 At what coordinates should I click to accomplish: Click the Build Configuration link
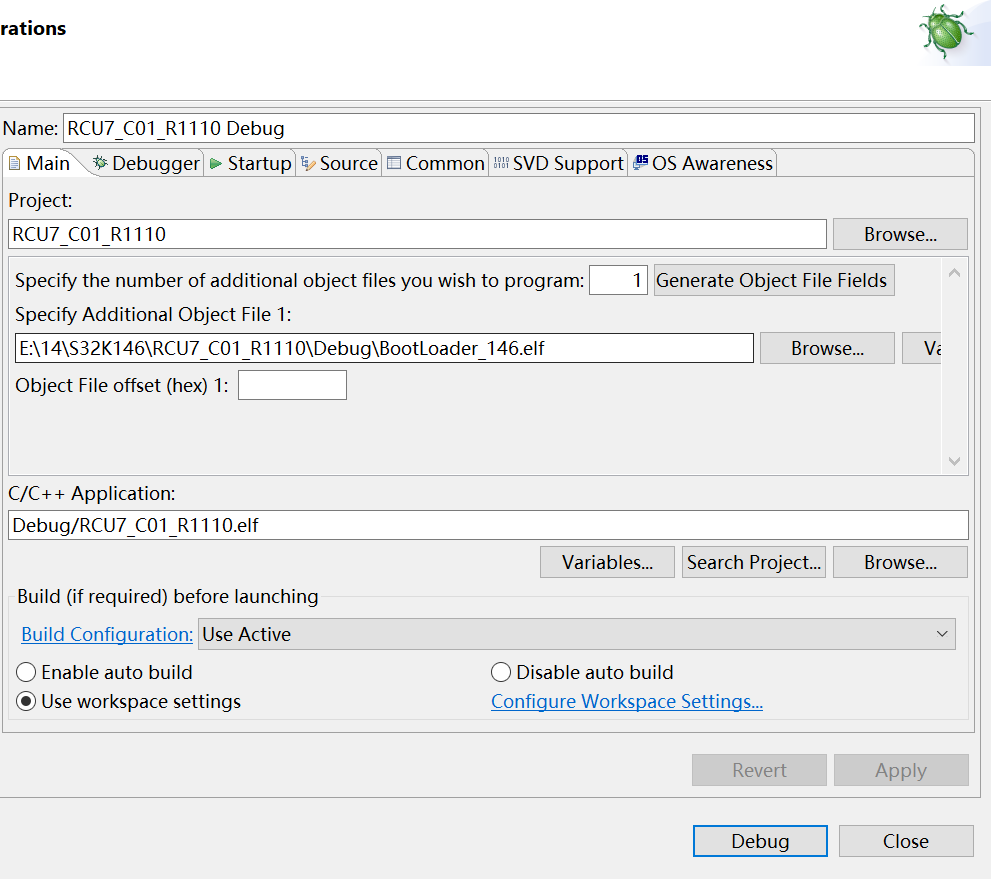click(x=107, y=634)
